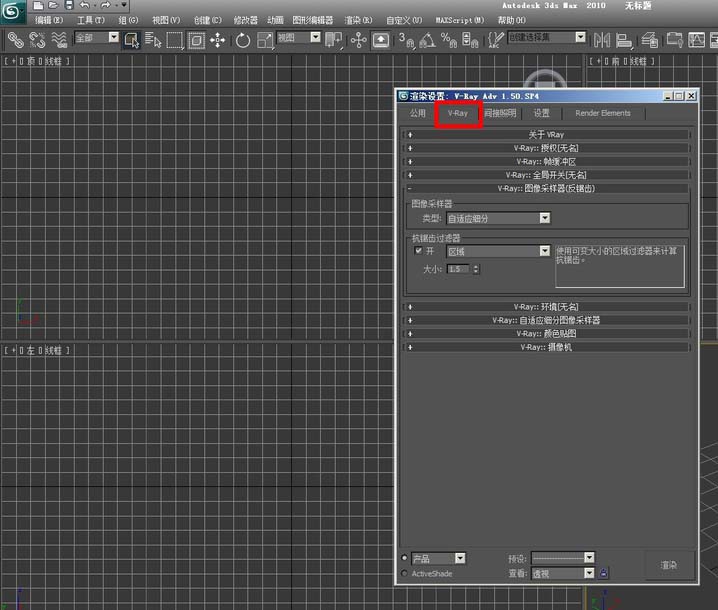Toggle the antialiasing filter 开 checkbox
Image resolution: width=718 pixels, height=610 pixels.
(418, 251)
